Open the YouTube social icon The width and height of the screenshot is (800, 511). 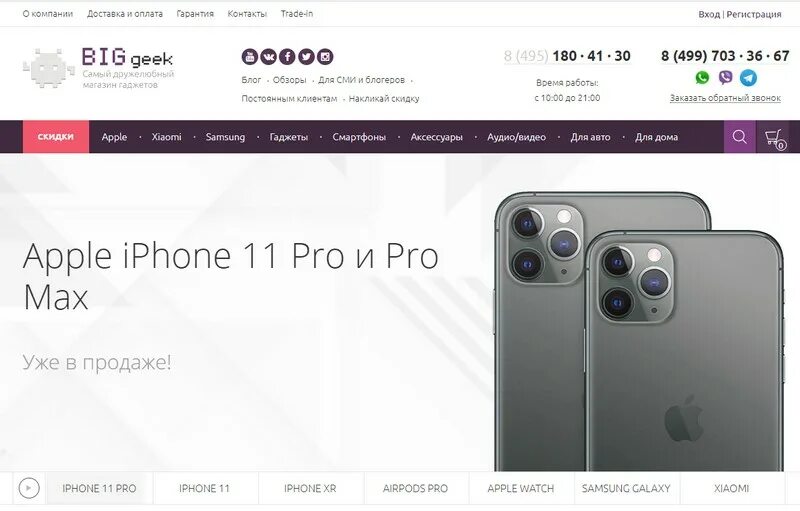pyautogui.click(x=249, y=57)
